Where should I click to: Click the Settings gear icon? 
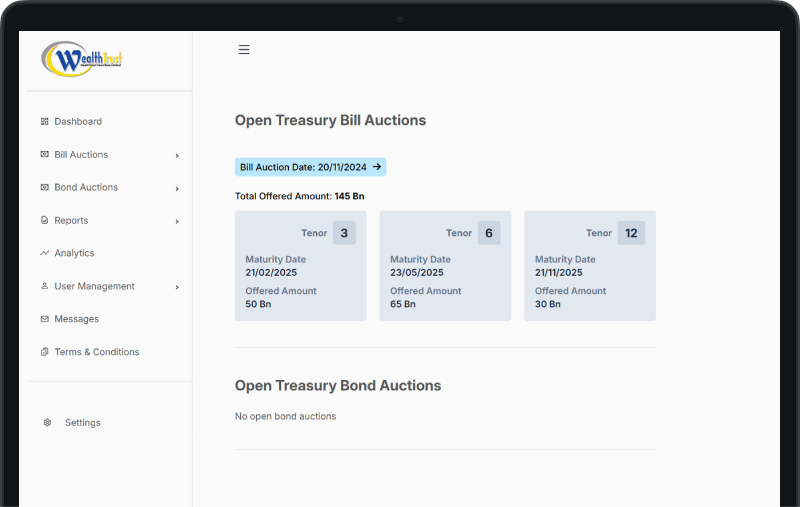[47, 422]
